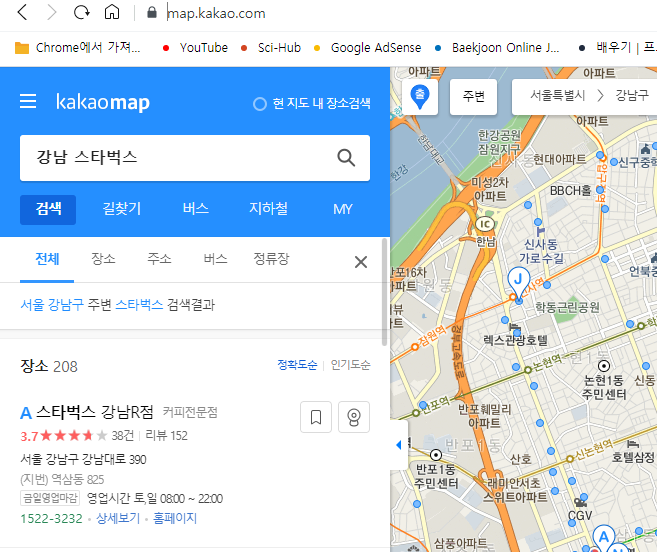Screen dimensions: 657x552
Task: Click the 호텔삼정 hotel icon
Action: point(633,444)
